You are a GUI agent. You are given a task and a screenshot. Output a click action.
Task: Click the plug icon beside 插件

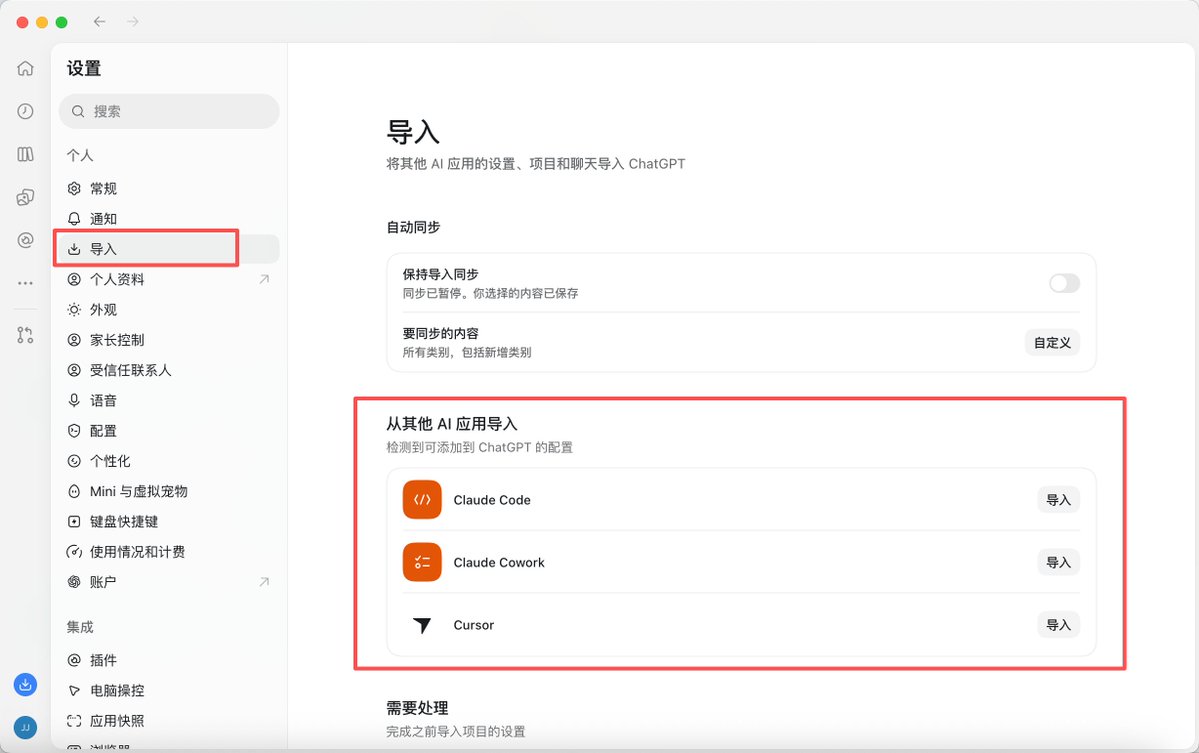point(74,660)
